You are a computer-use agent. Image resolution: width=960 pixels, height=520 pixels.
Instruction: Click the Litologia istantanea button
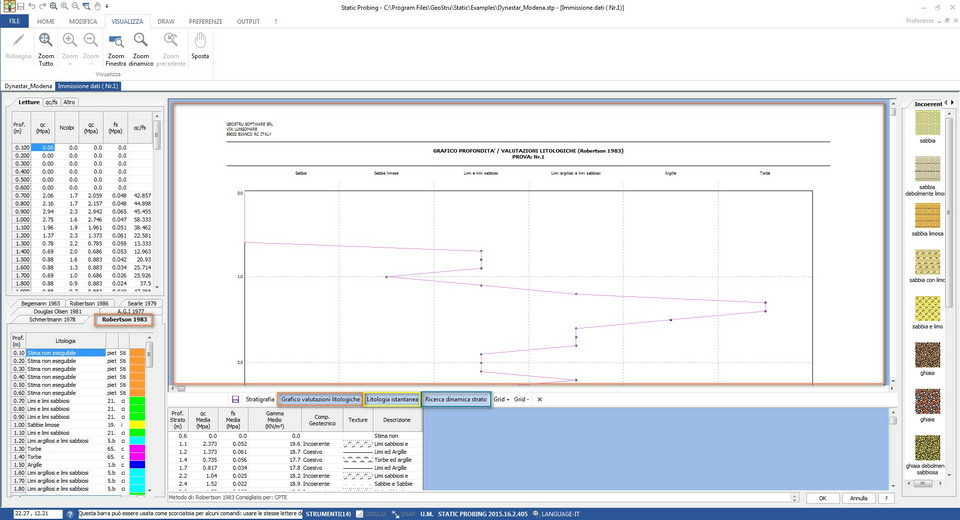pyautogui.click(x=392, y=399)
